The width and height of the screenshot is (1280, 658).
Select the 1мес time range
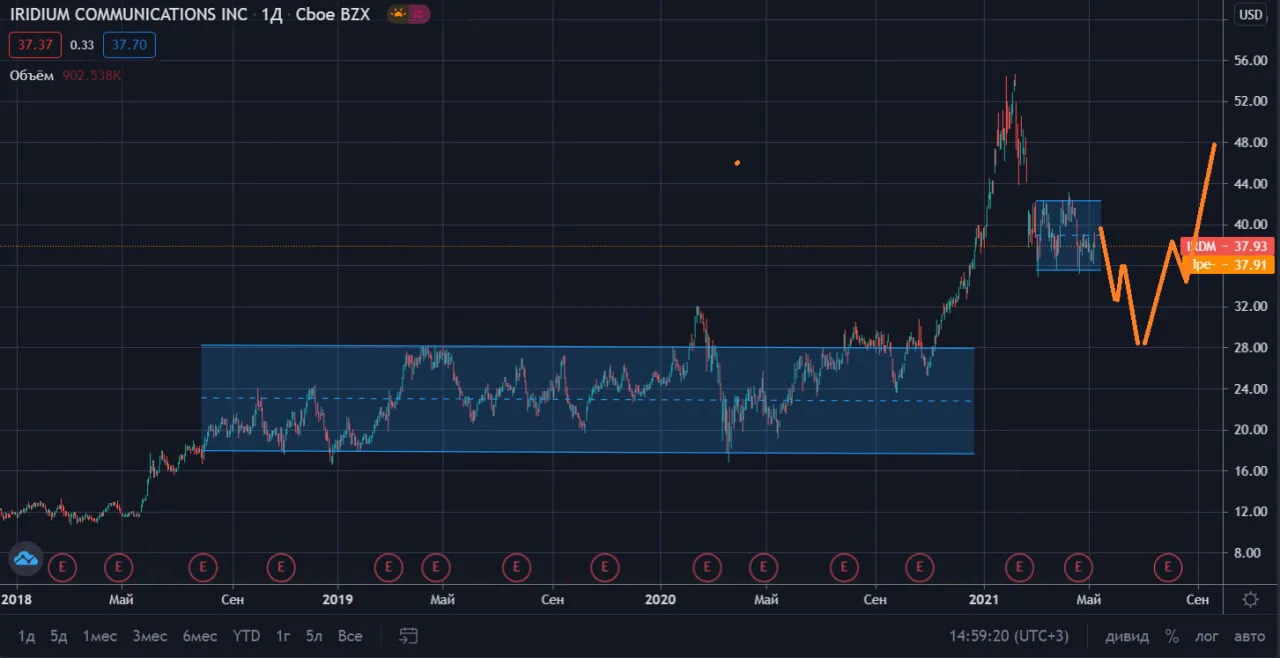100,636
